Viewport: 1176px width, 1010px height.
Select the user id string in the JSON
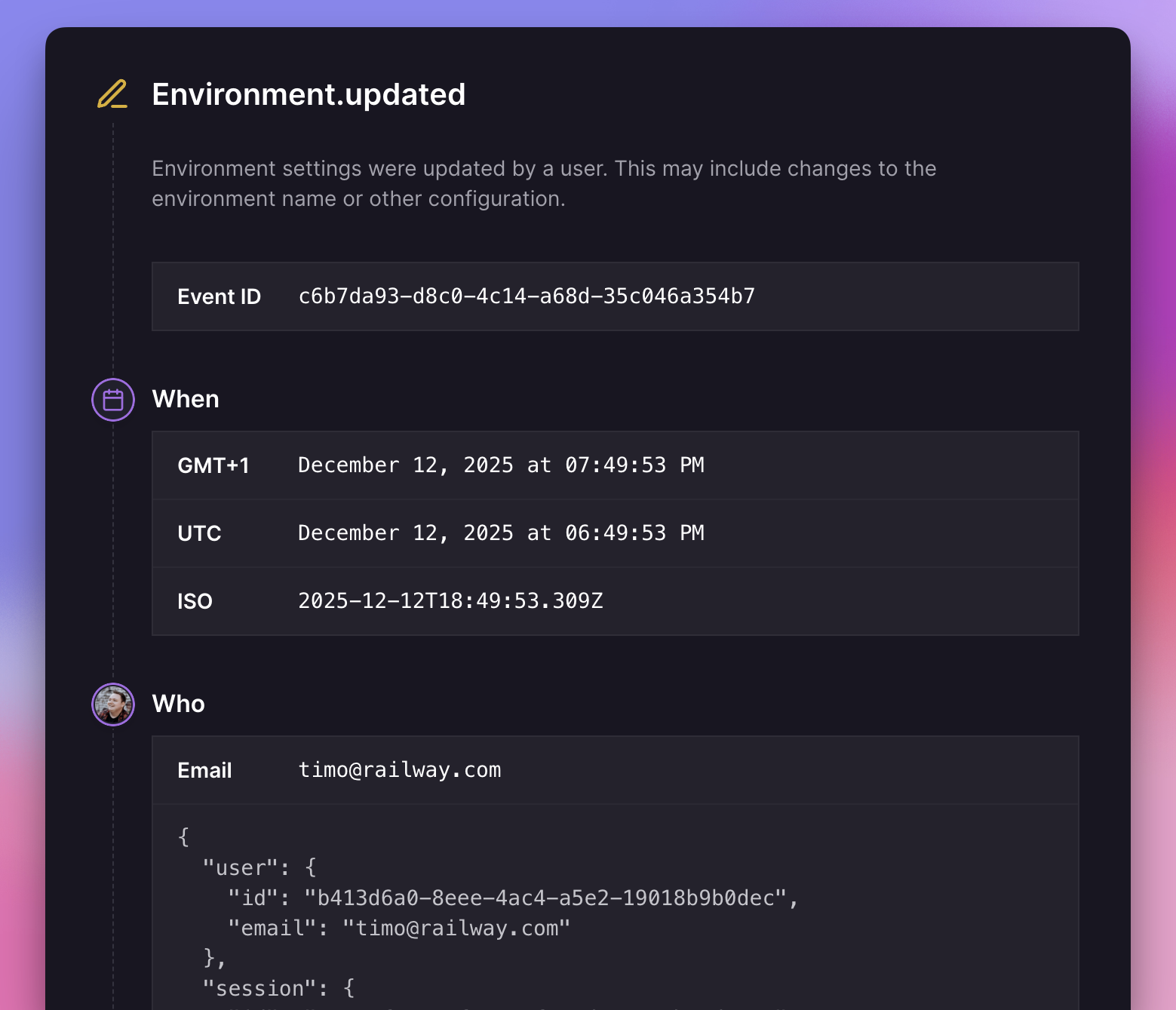(x=545, y=898)
